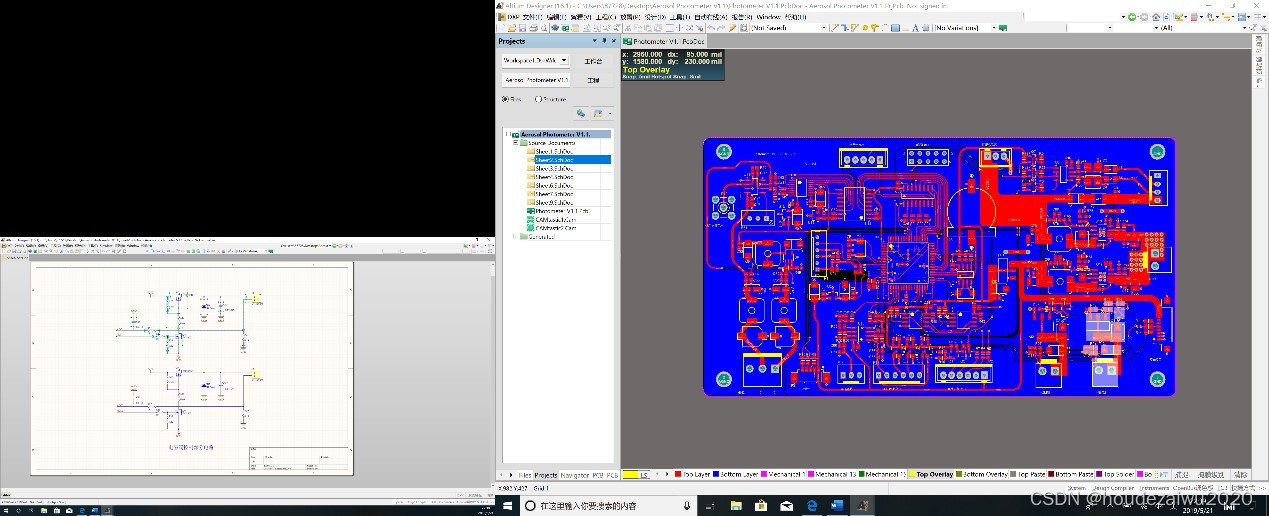Viewport: 1269px width, 516px height.
Task: Click the Save toolbar icon
Action: pyautogui.click(x=522, y=28)
